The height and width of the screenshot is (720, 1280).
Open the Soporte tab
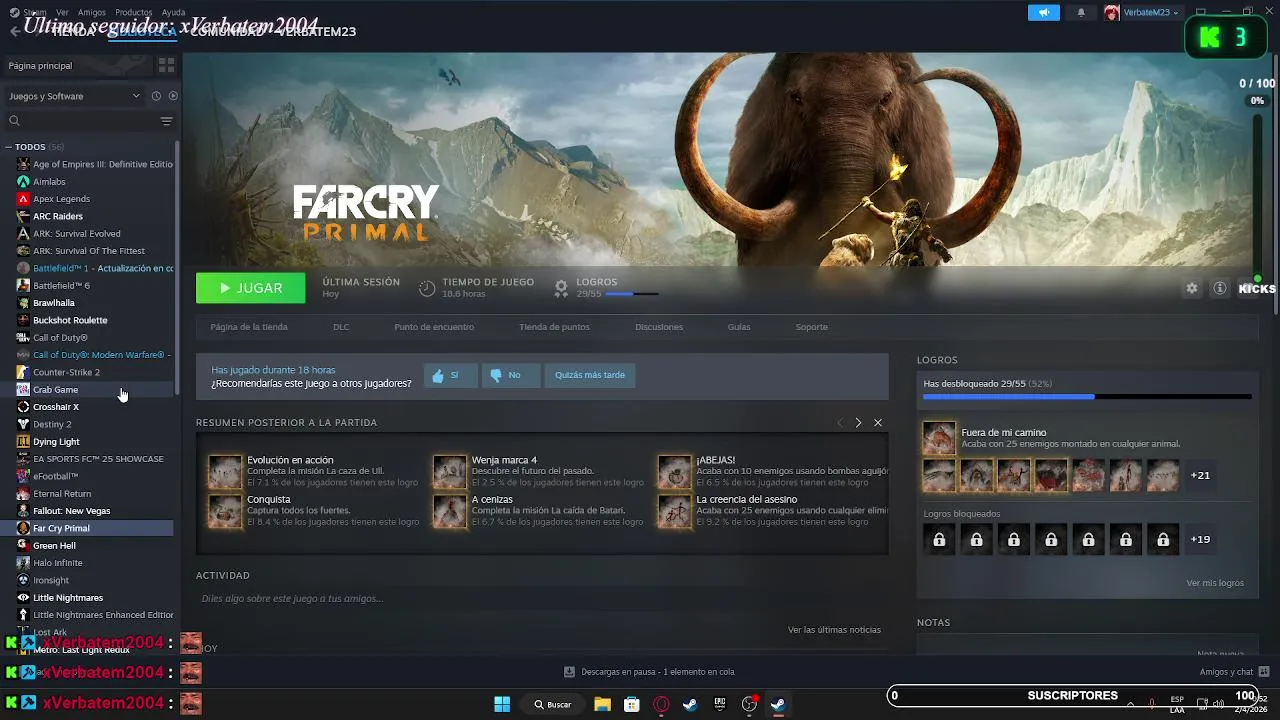[x=812, y=327]
